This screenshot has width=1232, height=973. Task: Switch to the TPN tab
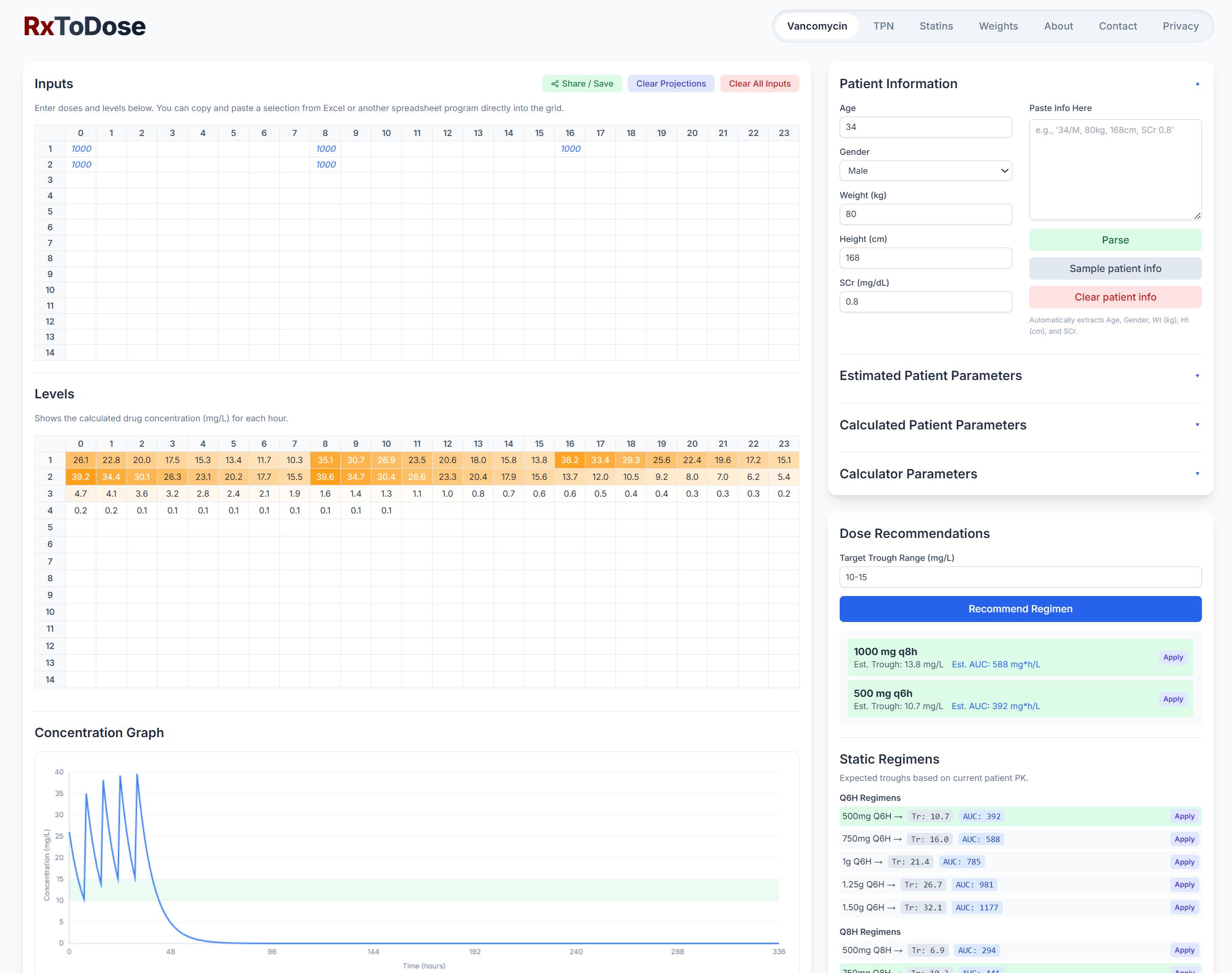pos(882,26)
